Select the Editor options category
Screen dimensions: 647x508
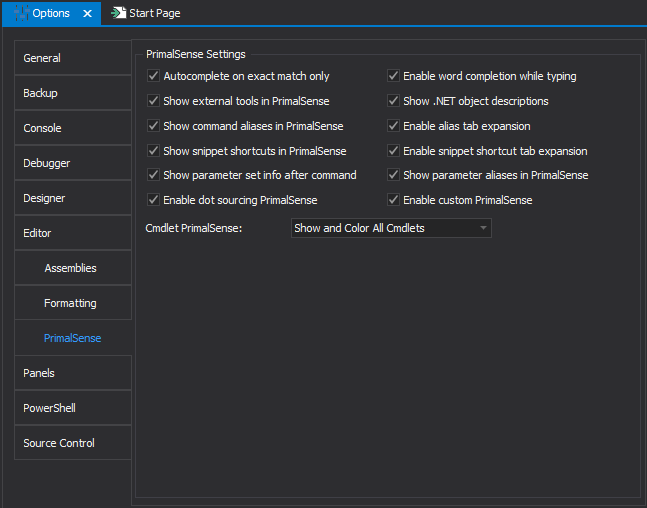(73, 233)
